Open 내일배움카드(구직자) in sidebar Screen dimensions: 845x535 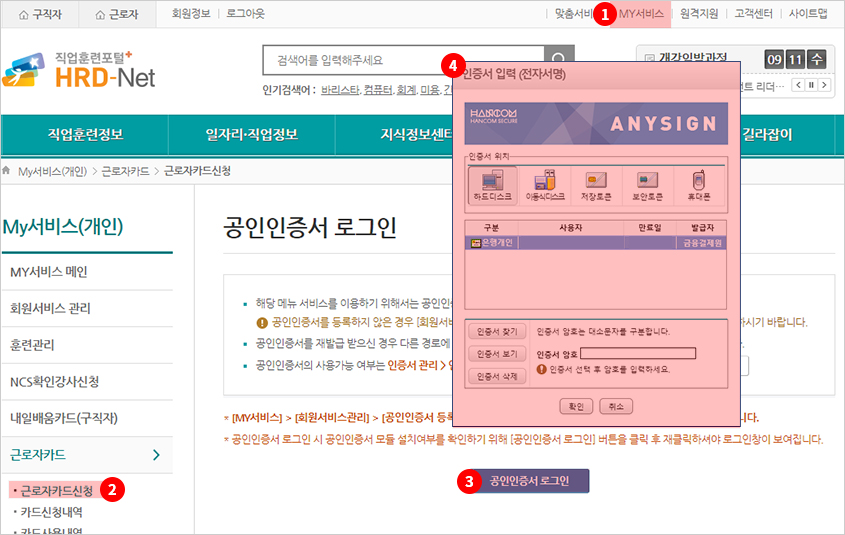pos(87,419)
